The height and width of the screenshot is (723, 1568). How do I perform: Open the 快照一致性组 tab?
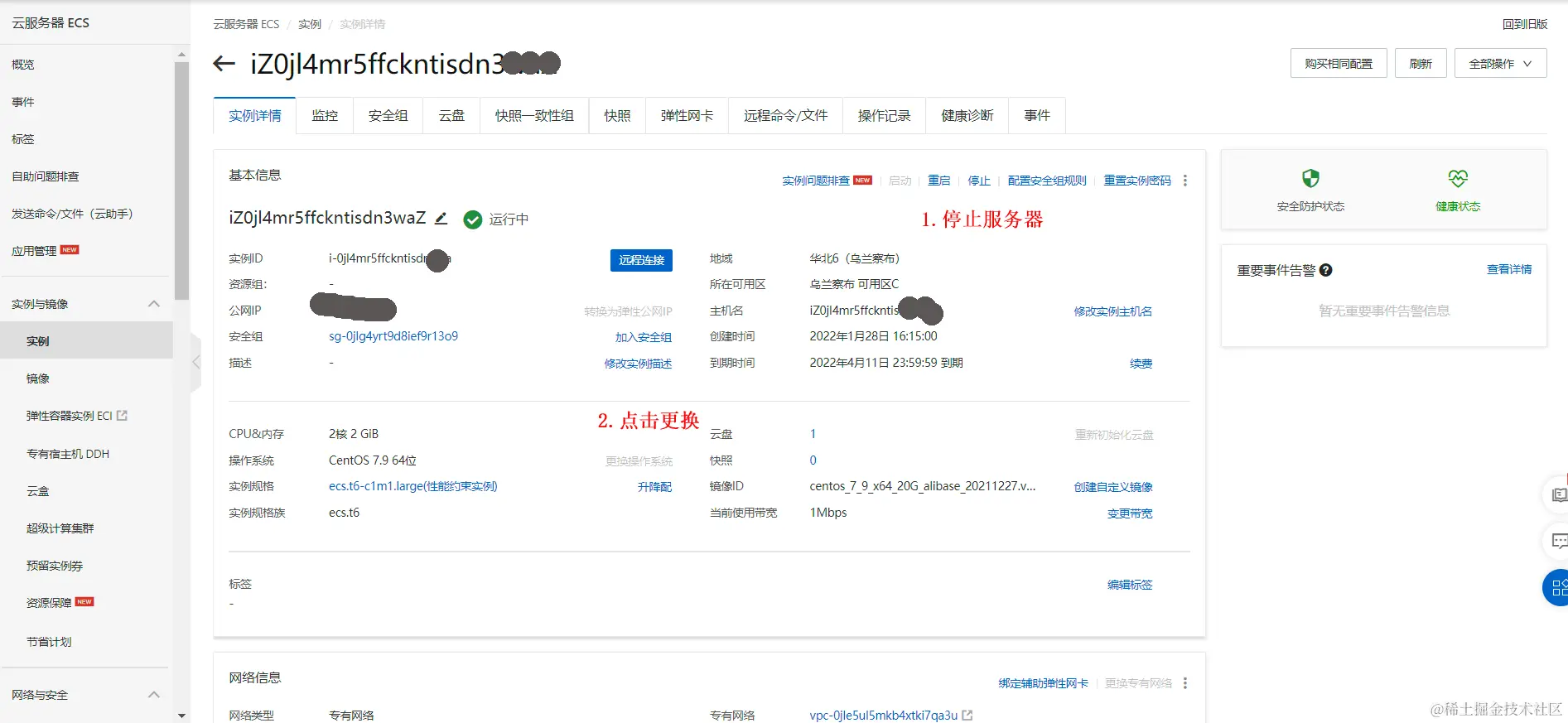(534, 116)
